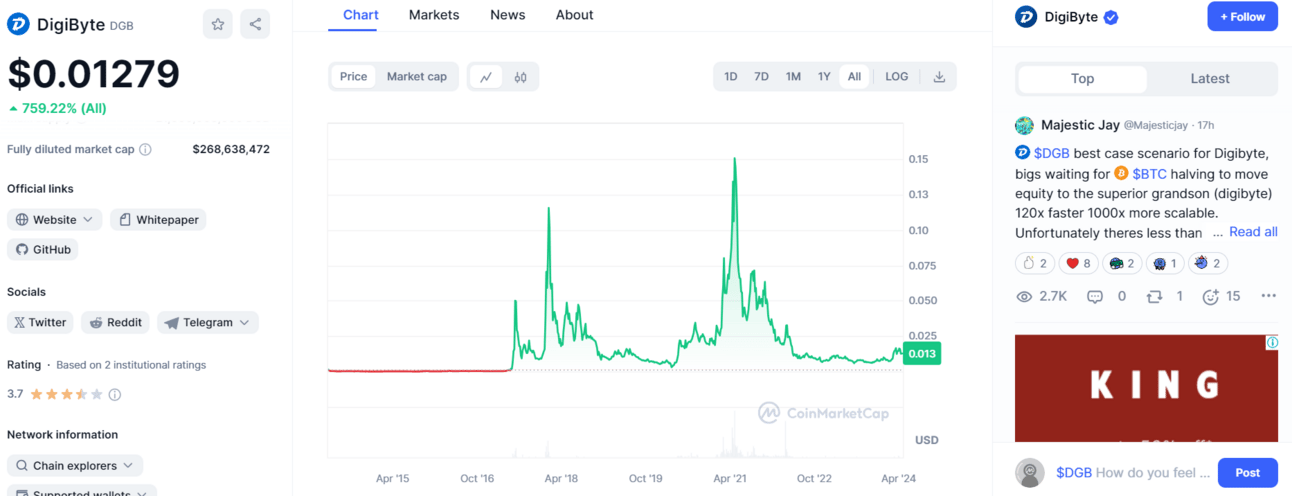Click the repost icon on the post

[1154, 296]
